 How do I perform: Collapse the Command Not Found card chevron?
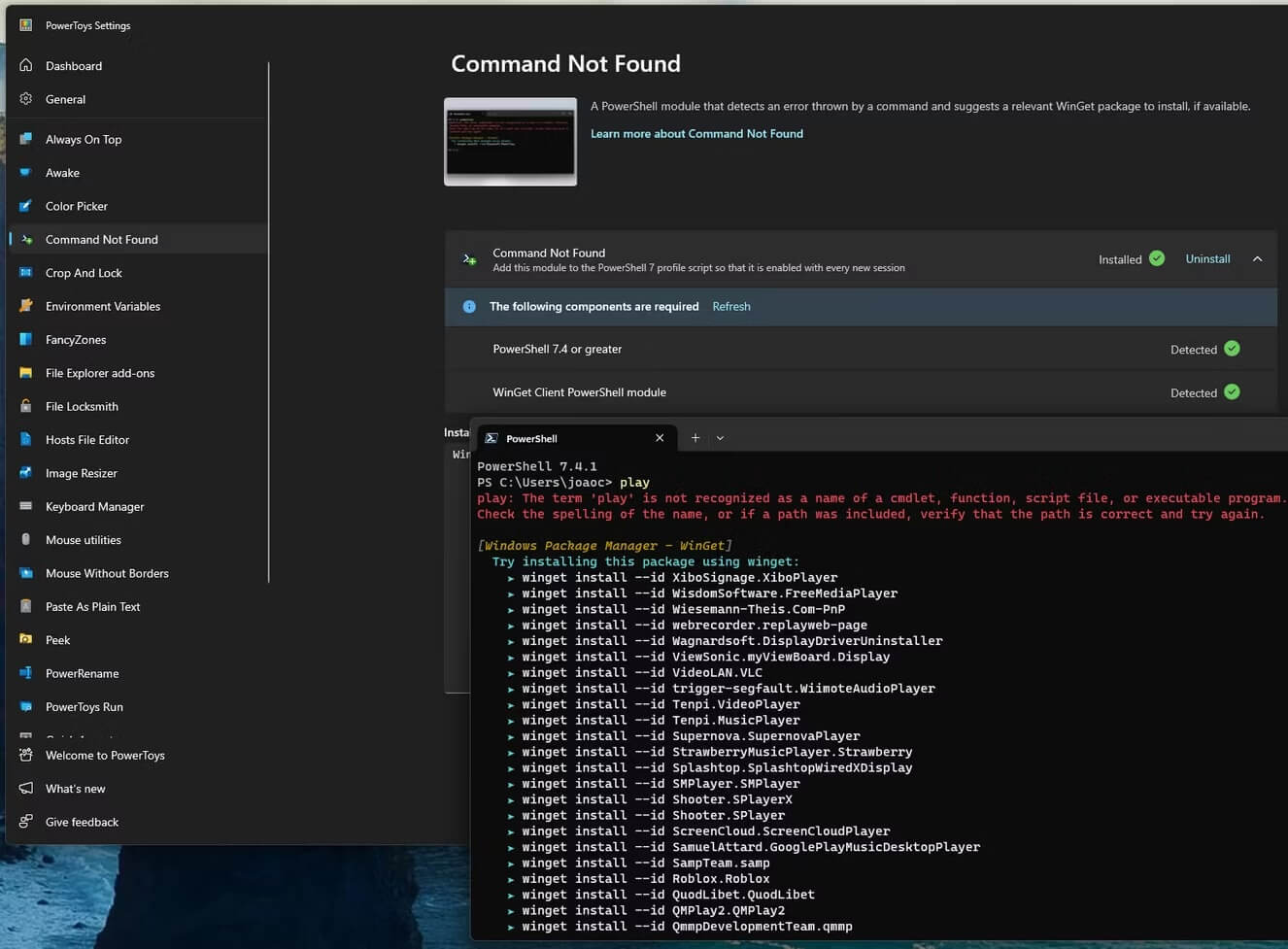point(1257,259)
